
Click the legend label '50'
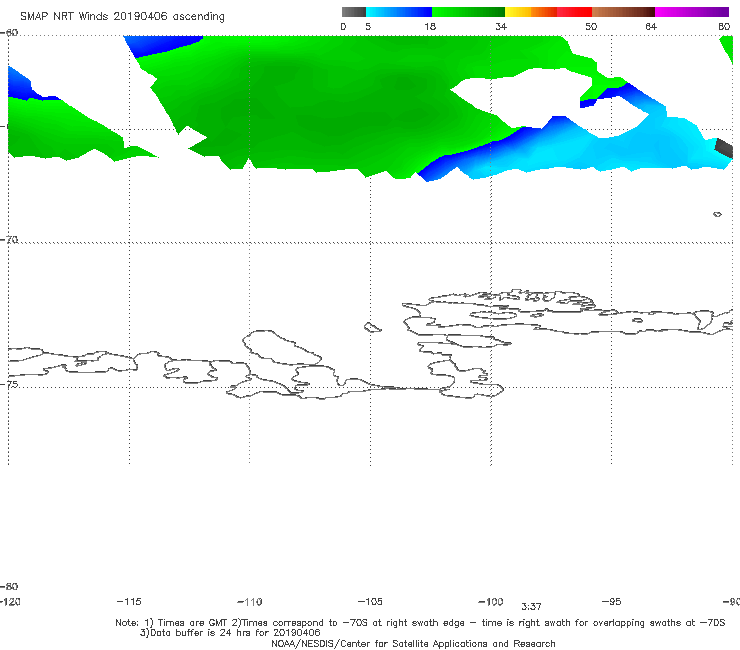click(591, 26)
